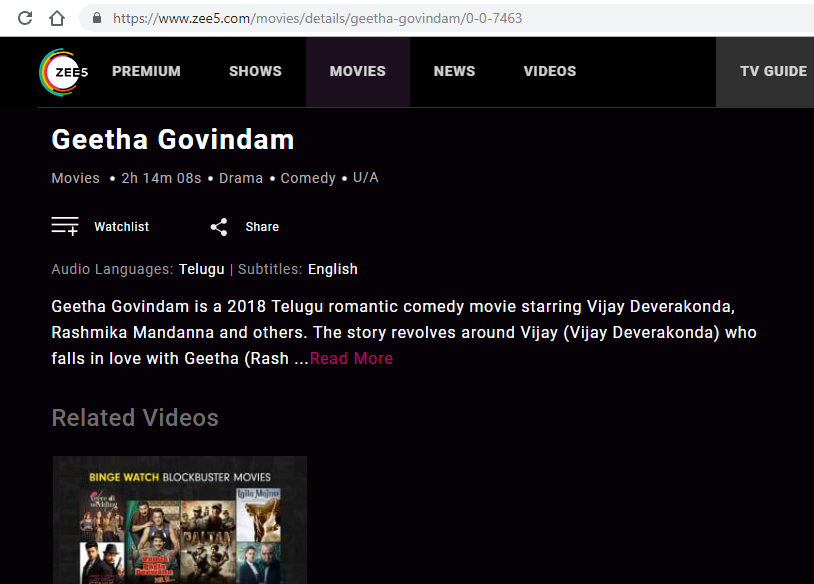The image size is (814, 584).
Task: Open the PREMIUM section
Action: click(146, 71)
